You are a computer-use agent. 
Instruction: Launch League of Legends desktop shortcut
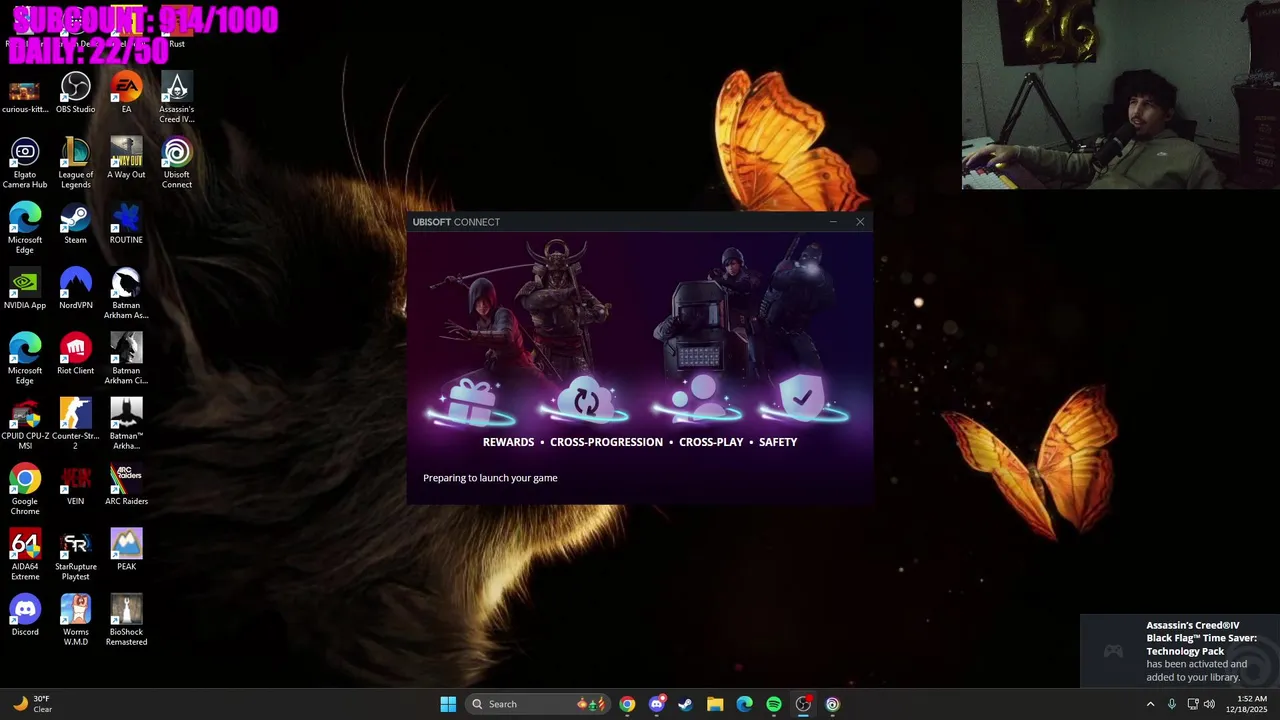[x=76, y=163]
